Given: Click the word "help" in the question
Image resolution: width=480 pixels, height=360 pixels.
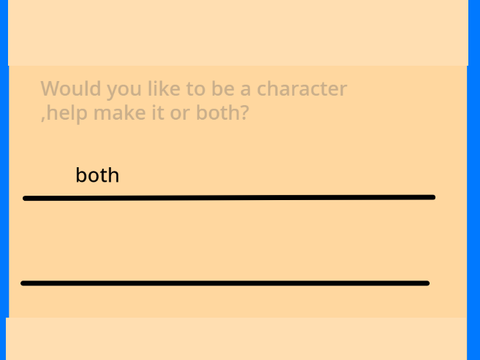Looking at the screenshot, I should [67, 114].
